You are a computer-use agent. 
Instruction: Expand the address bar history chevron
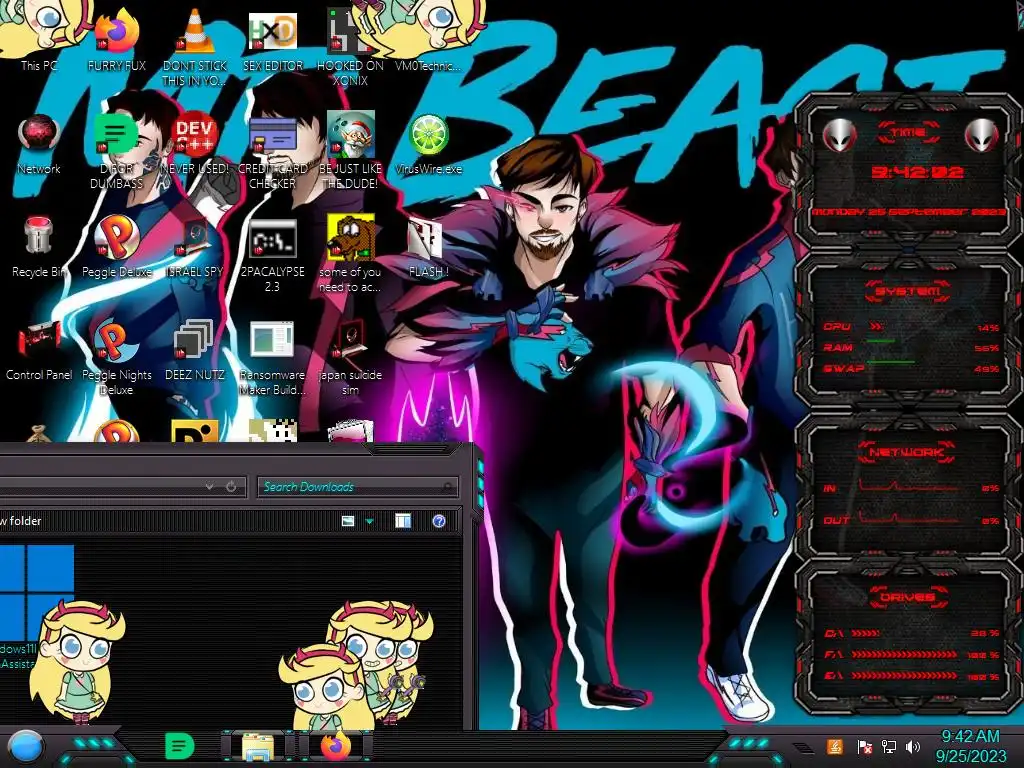[x=209, y=487]
